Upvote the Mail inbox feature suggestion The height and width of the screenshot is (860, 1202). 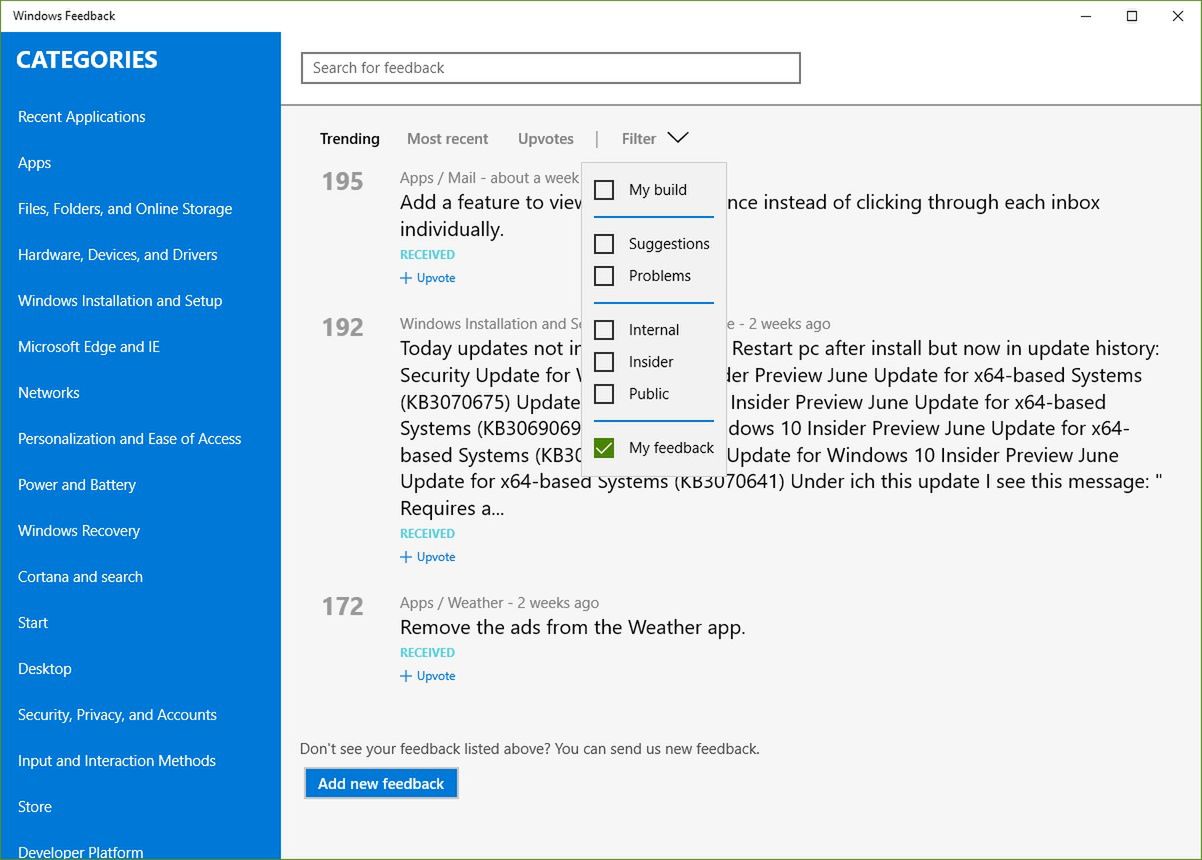tap(428, 278)
